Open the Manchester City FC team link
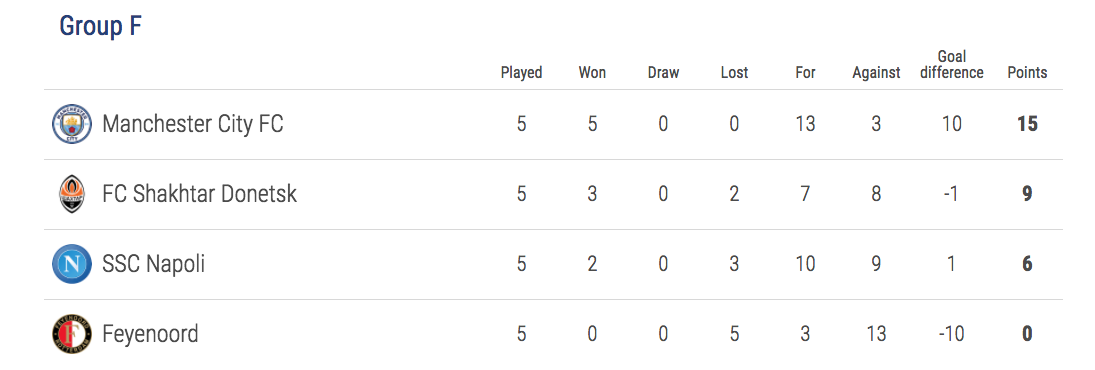1095x370 pixels. [x=193, y=124]
